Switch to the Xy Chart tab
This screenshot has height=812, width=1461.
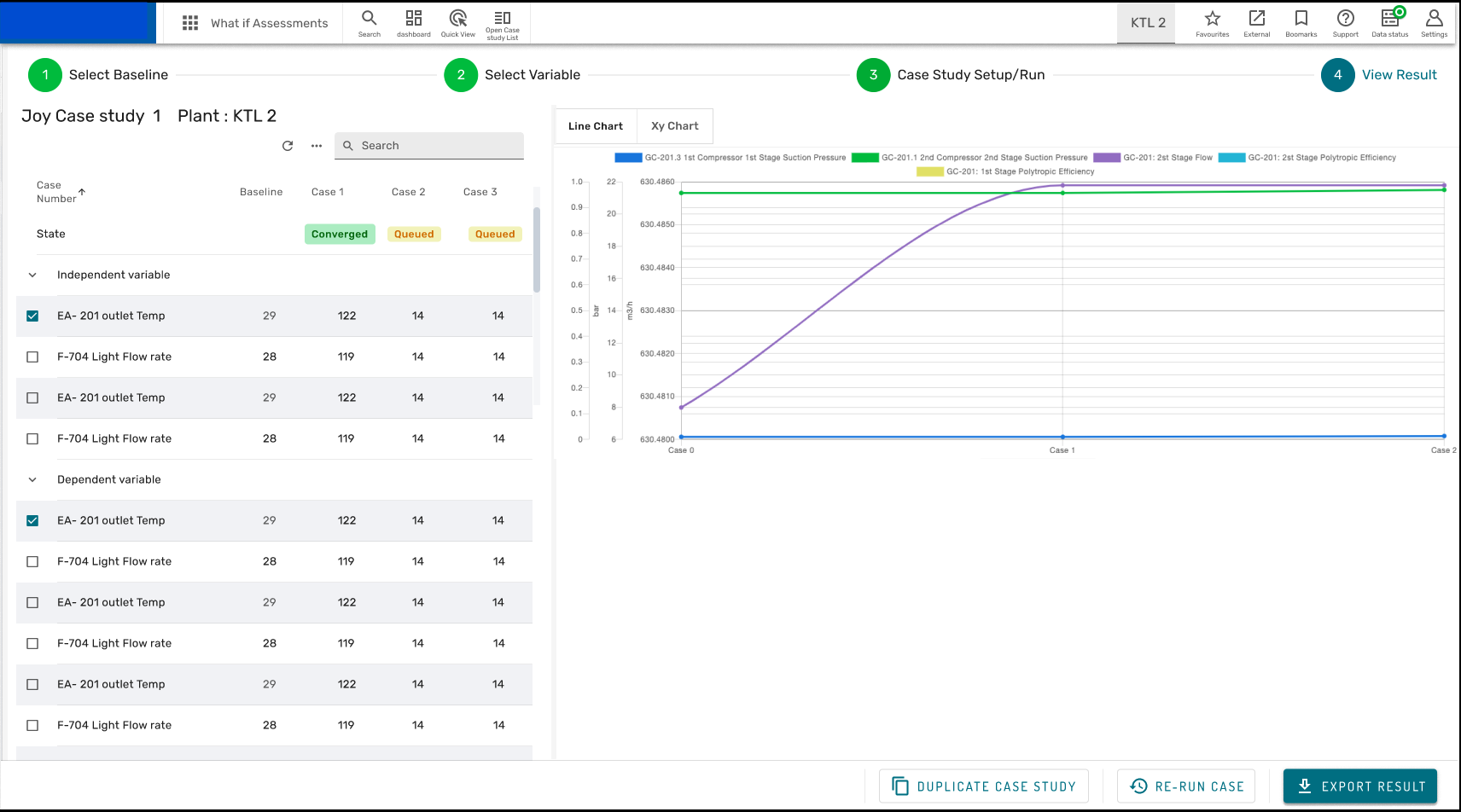[x=674, y=126]
